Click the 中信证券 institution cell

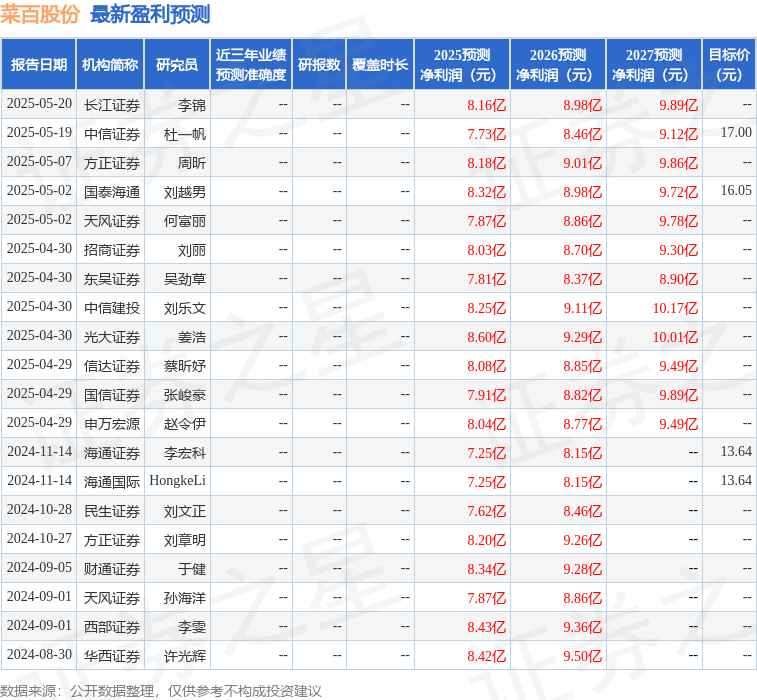[x=112, y=134]
